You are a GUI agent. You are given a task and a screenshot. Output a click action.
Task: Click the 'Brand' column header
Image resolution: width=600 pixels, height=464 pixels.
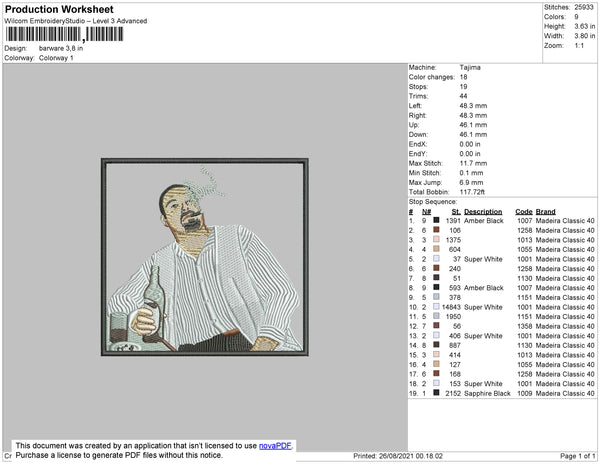[546, 212]
